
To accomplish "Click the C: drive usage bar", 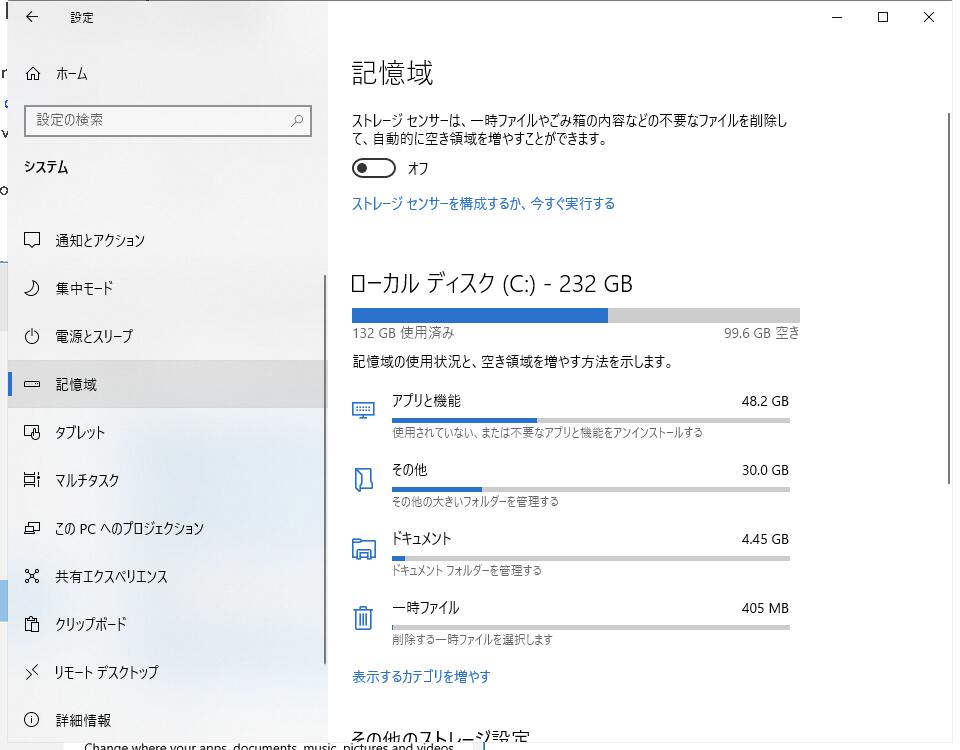I will click(575, 314).
